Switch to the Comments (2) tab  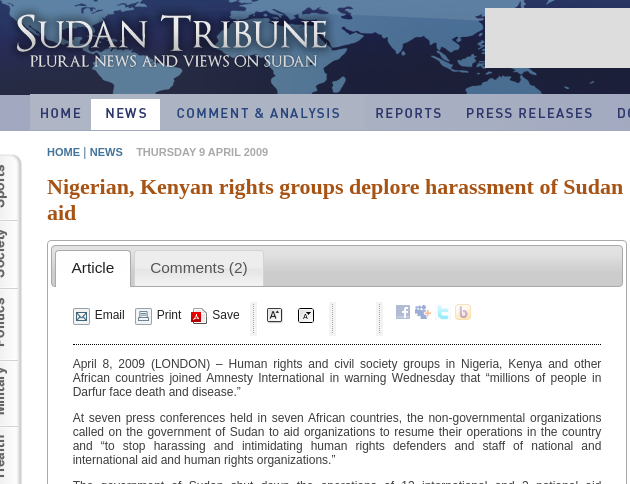point(199,268)
